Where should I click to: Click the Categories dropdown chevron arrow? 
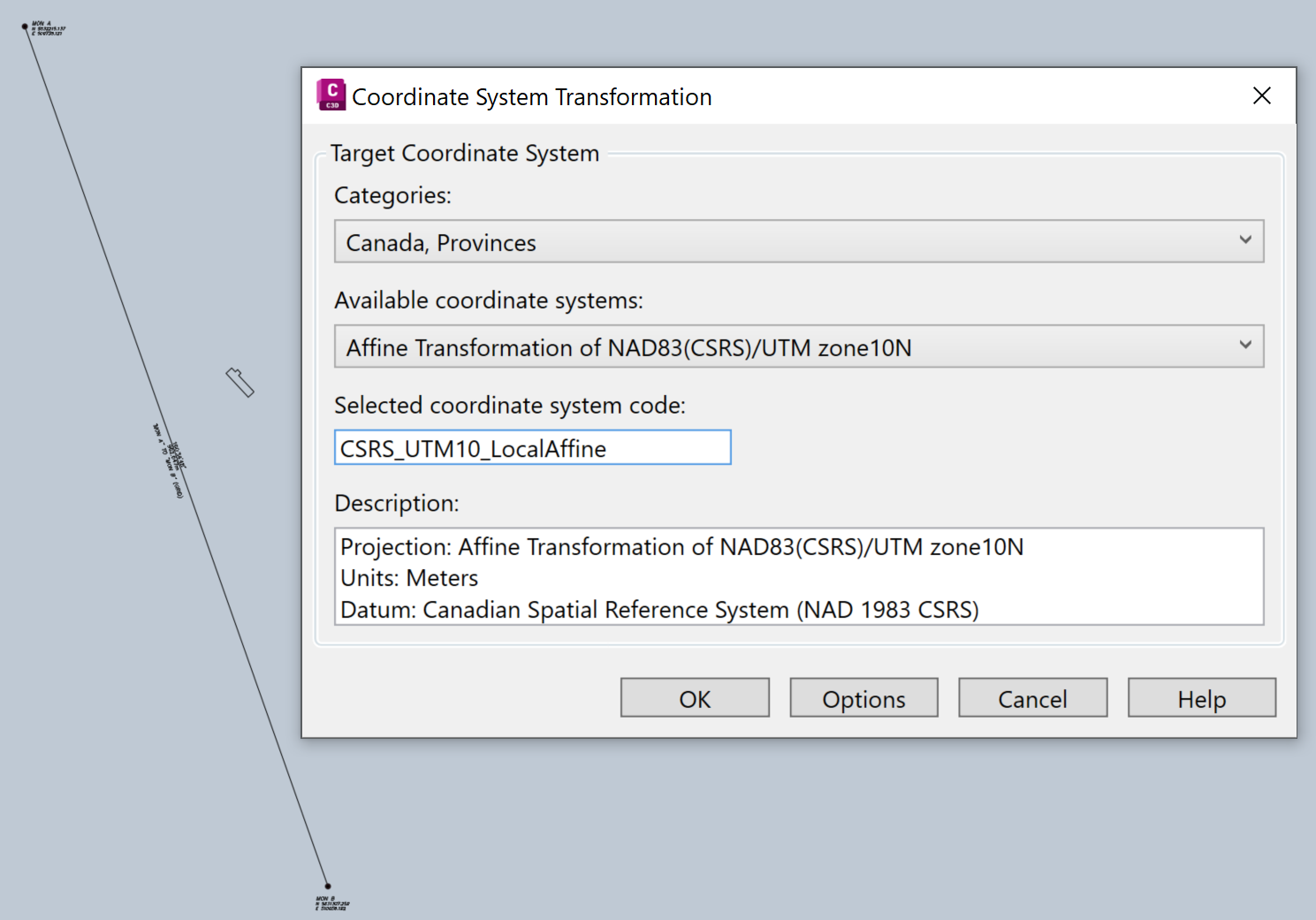click(x=1246, y=240)
